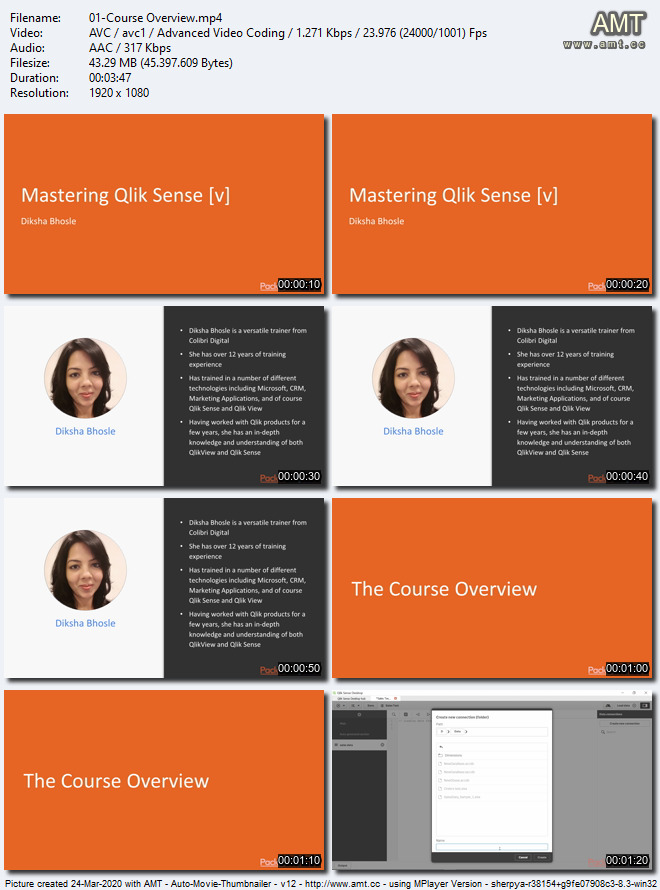Image resolution: width=660 pixels, height=890 pixels.
Task: Click the filename '01-Course Overview.mp4'
Action: (x=155, y=18)
